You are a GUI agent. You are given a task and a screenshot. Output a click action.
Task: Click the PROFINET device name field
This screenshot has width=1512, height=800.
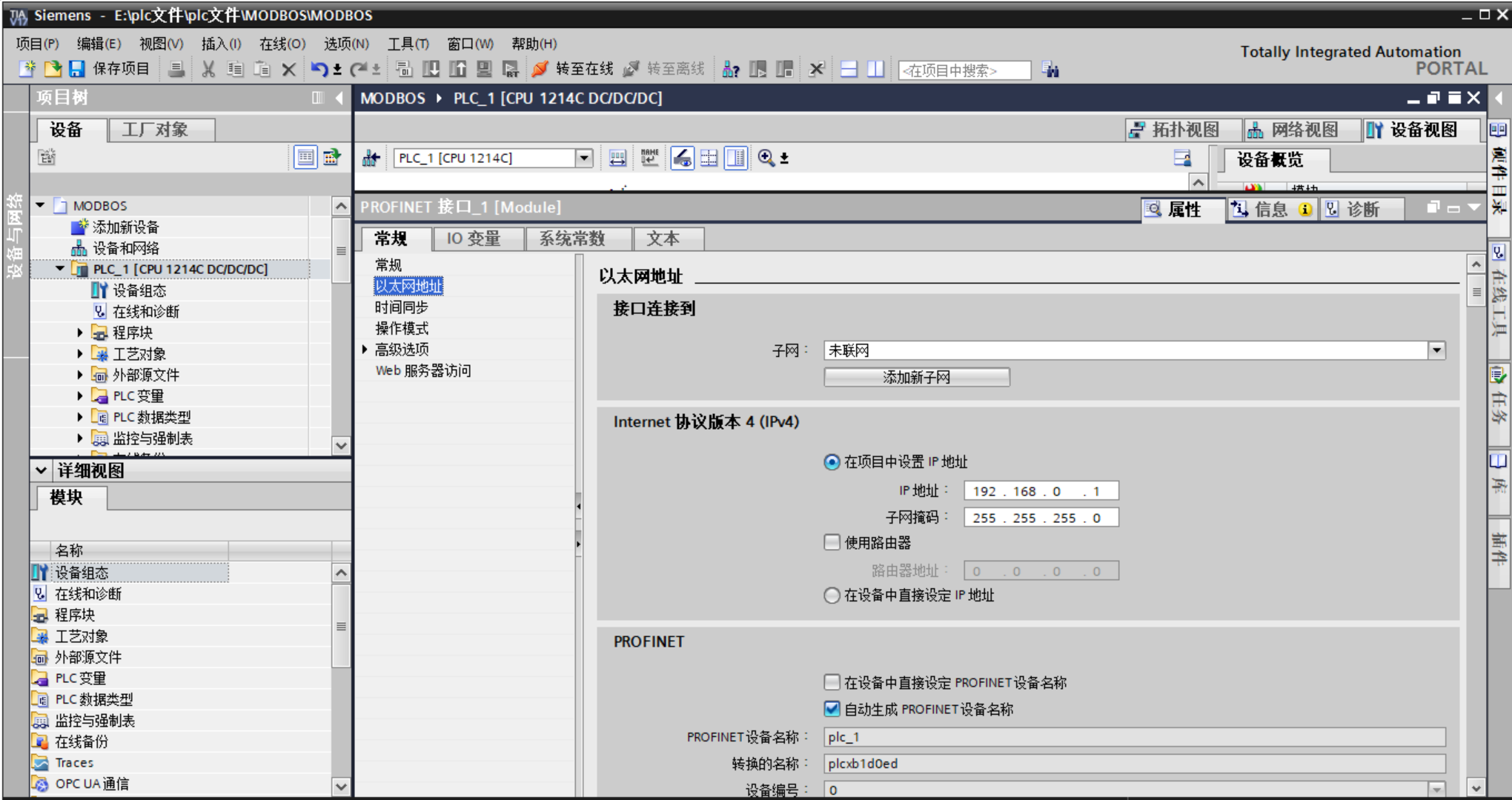(x=1134, y=736)
